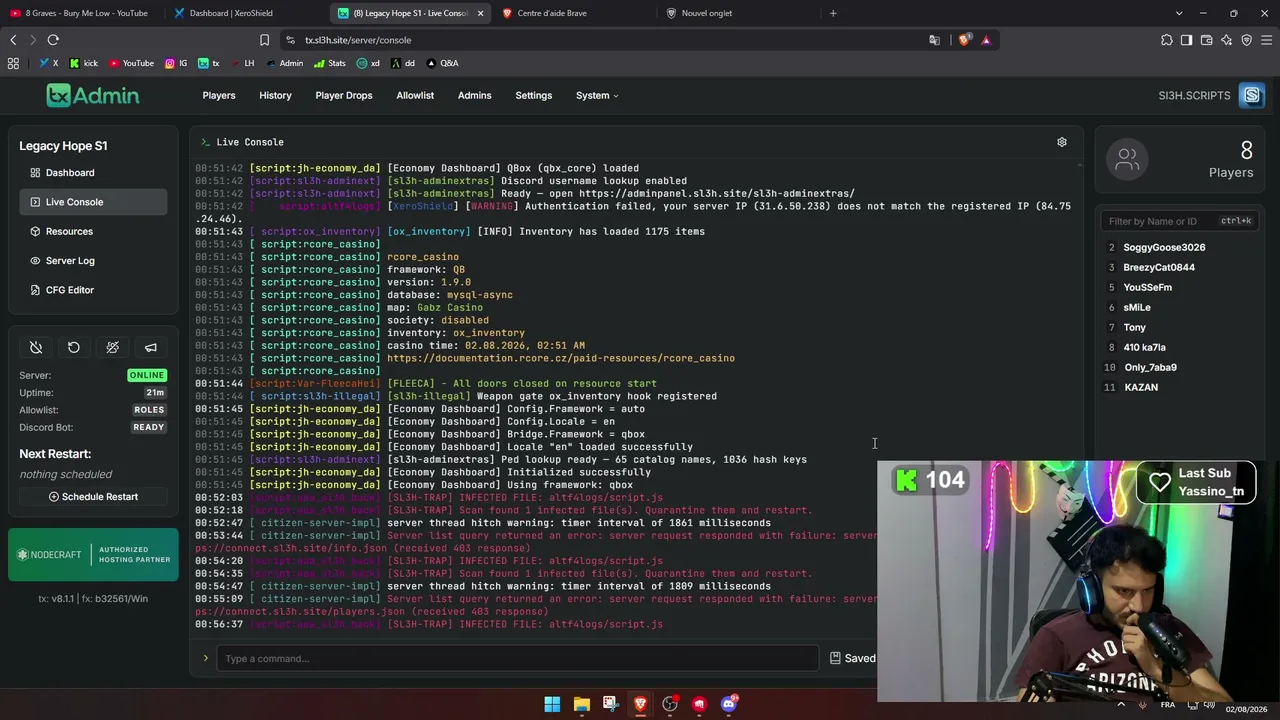Select player KAZAN
Screen dimensions: 1280x720
(1141, 387)
